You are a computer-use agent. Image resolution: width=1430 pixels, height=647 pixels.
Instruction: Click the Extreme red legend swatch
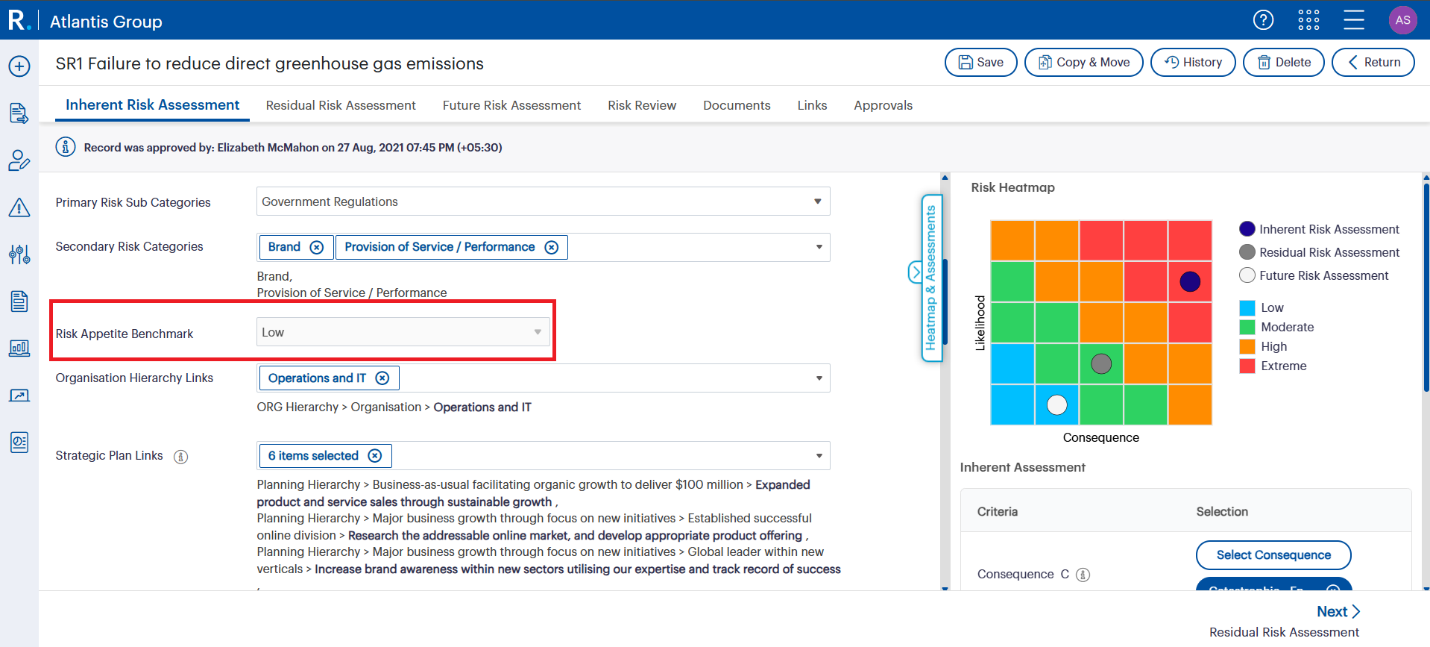click(x=1246, y=366)
